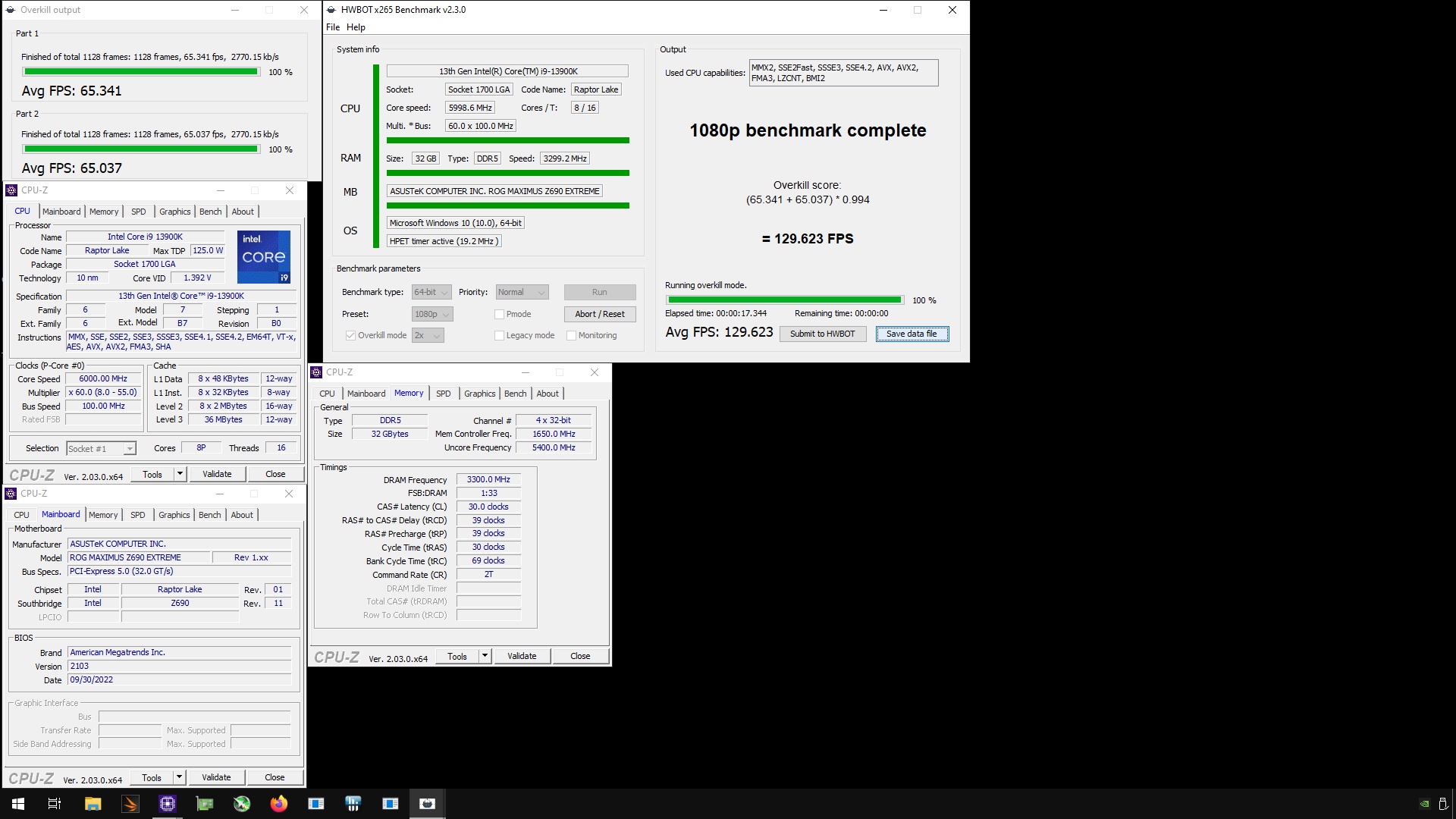Click the CPU-Z Mainboard window title icon
Image resolution: width=1456 pixels, height=819 pixels.
coord(11,494)
